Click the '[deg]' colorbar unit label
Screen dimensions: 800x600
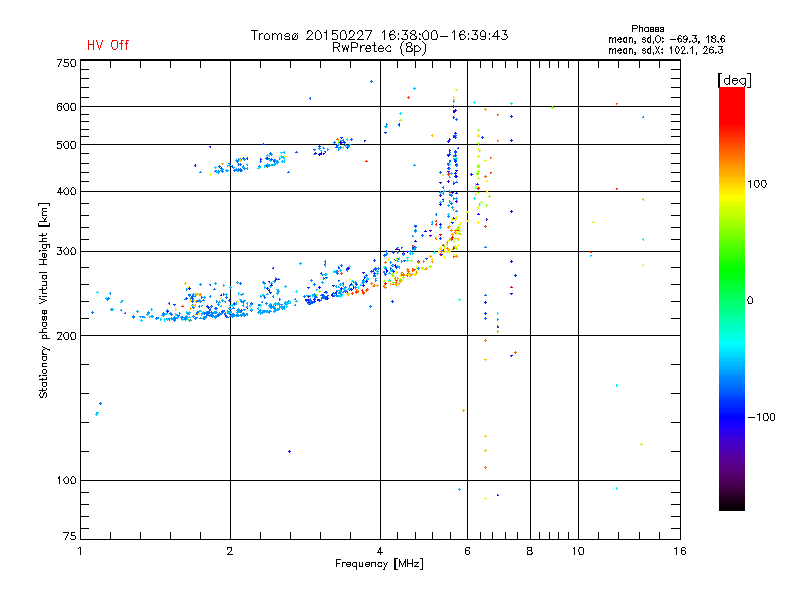click(x=734, y=80)
